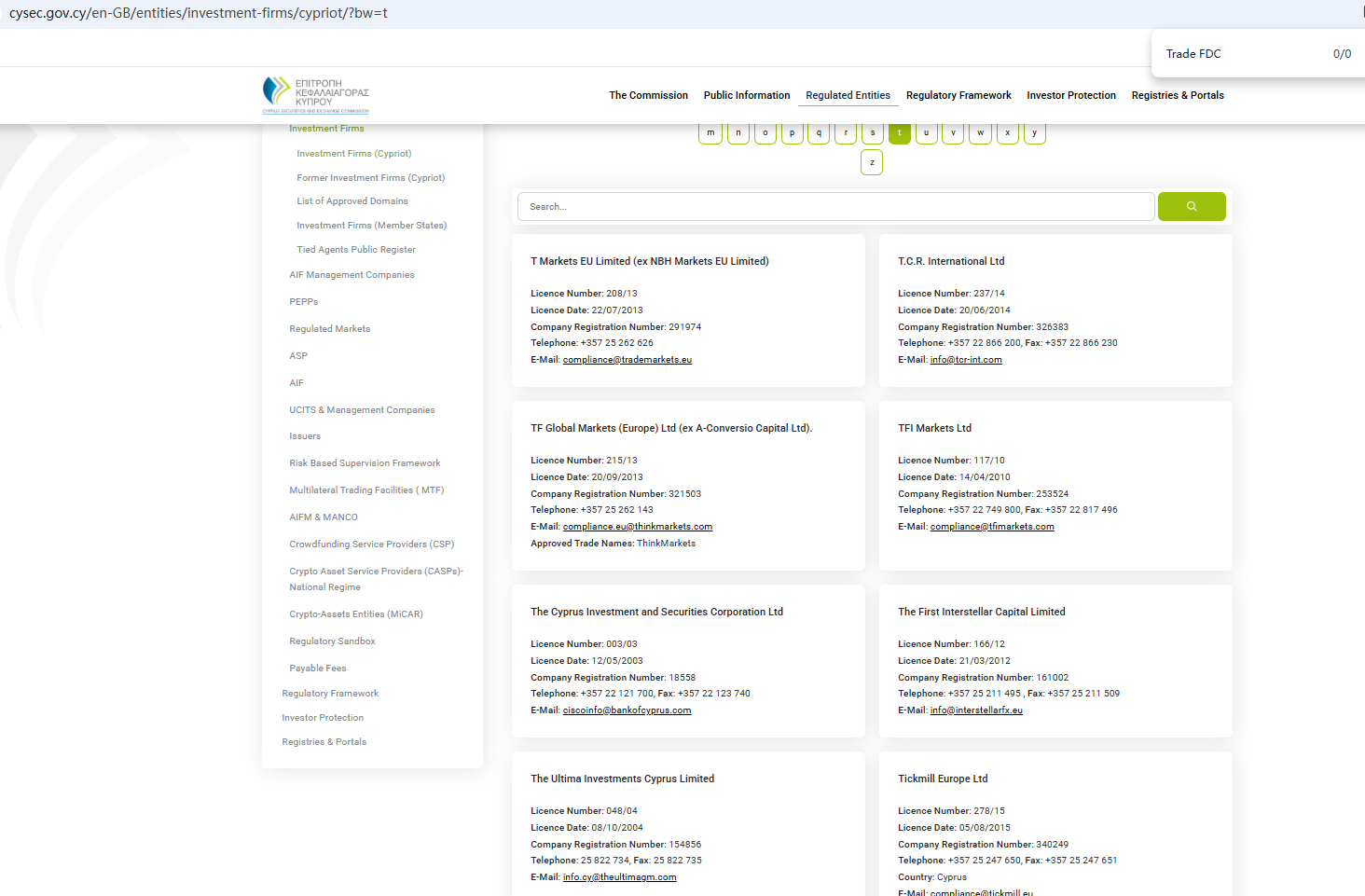Click compliance@trademarkets.eu email link
Image resolution: width=1365 pixels, height=896 pixels.
pos(627,360)
